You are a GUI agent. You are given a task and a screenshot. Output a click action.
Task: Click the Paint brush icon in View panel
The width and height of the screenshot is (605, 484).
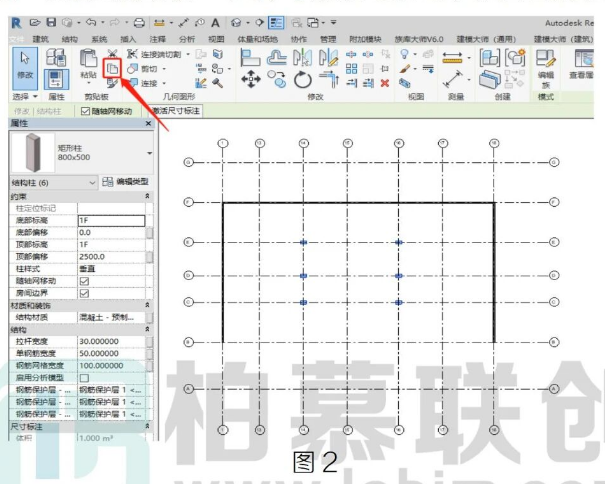pyautogui.click(x=404, y=69)
